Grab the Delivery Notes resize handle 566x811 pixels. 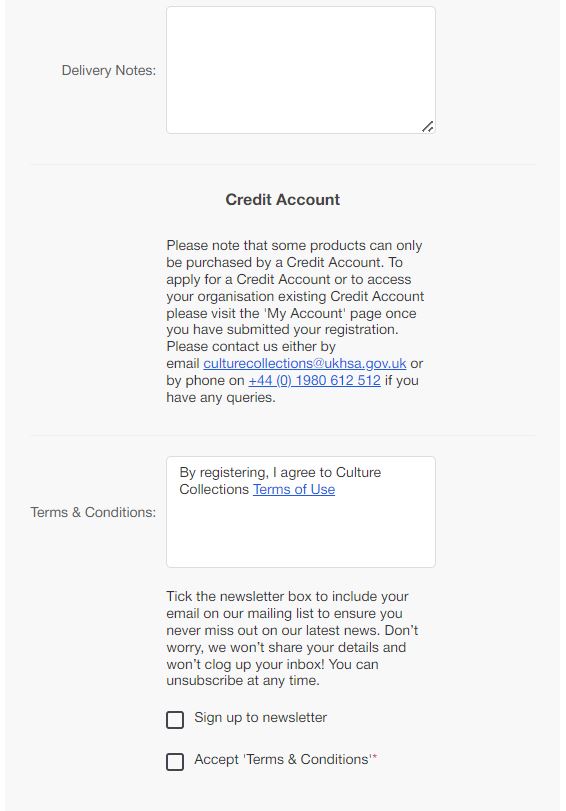(x=428, y=126)
